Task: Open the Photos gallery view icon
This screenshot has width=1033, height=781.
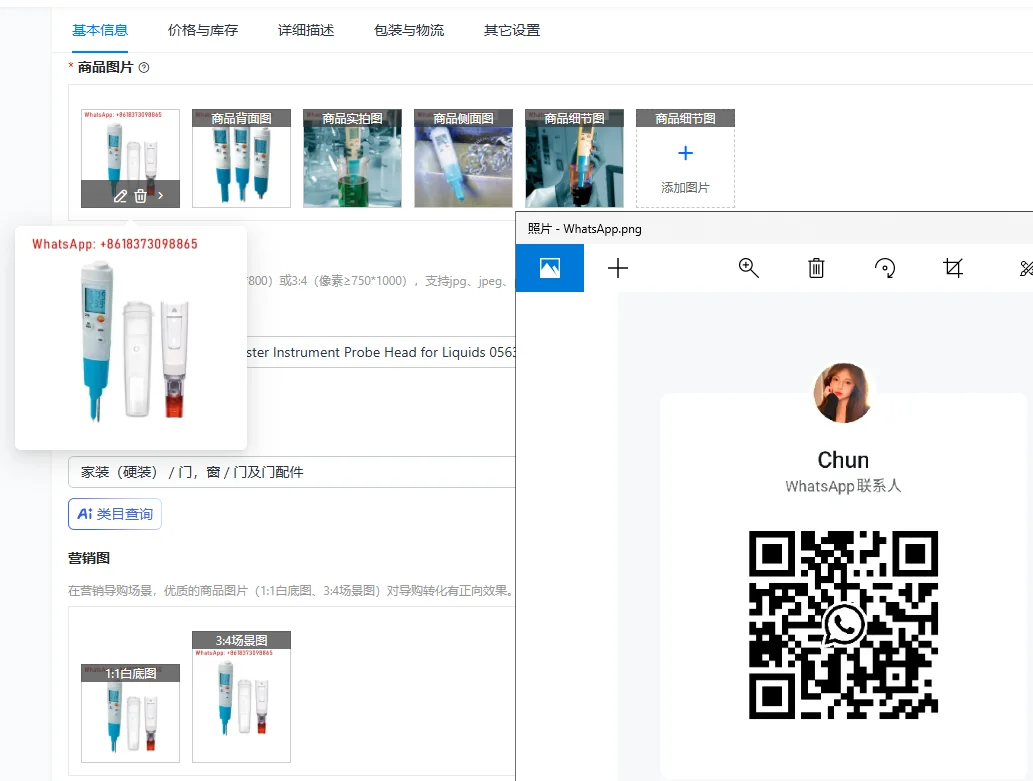Action: [549, 268]
